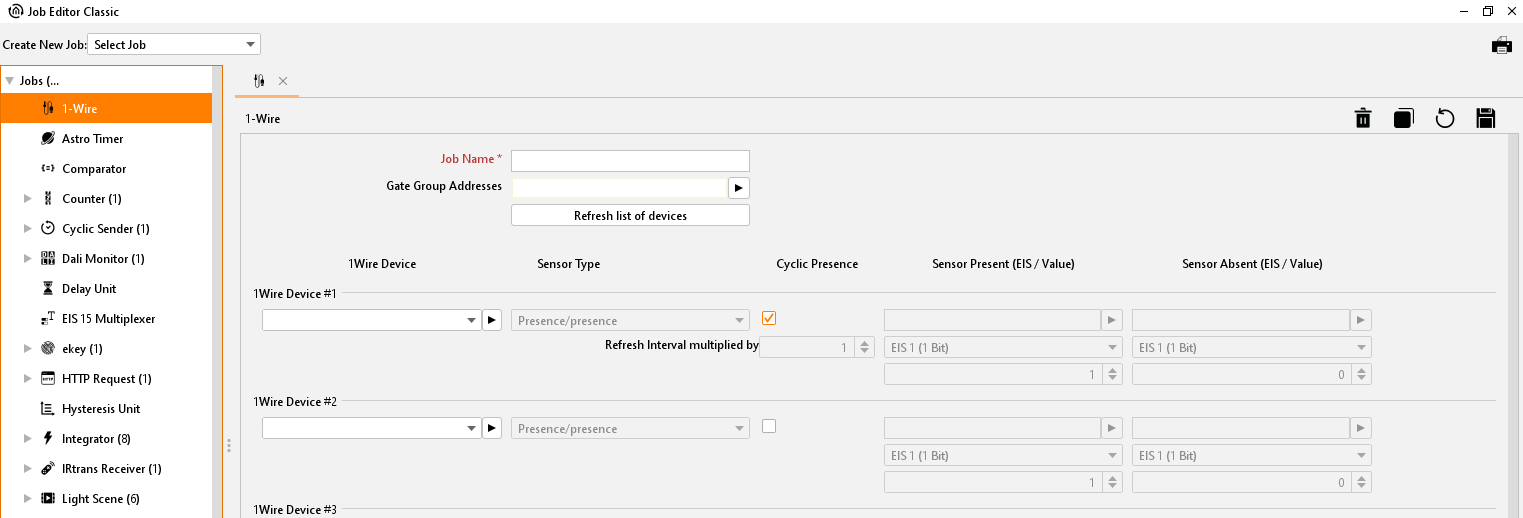The width and height of the screenshot is (1523, 518).
Task: Click Refresh list of devices button
Action: coord(630,216)
